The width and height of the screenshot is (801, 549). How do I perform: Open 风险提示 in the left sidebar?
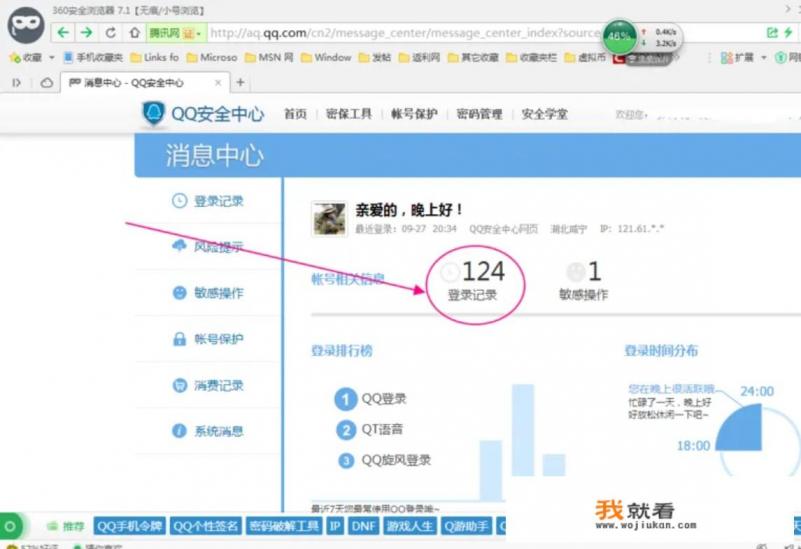click(208, 247)
